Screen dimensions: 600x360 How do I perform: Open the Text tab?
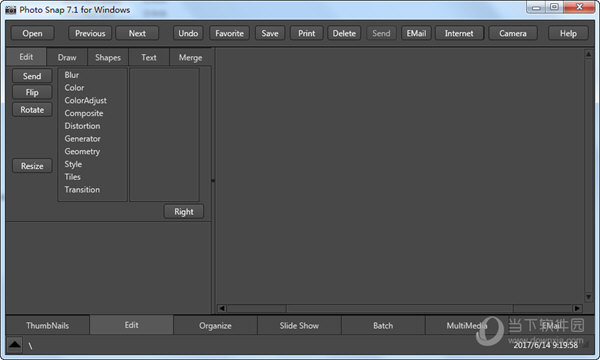(149, 58)
